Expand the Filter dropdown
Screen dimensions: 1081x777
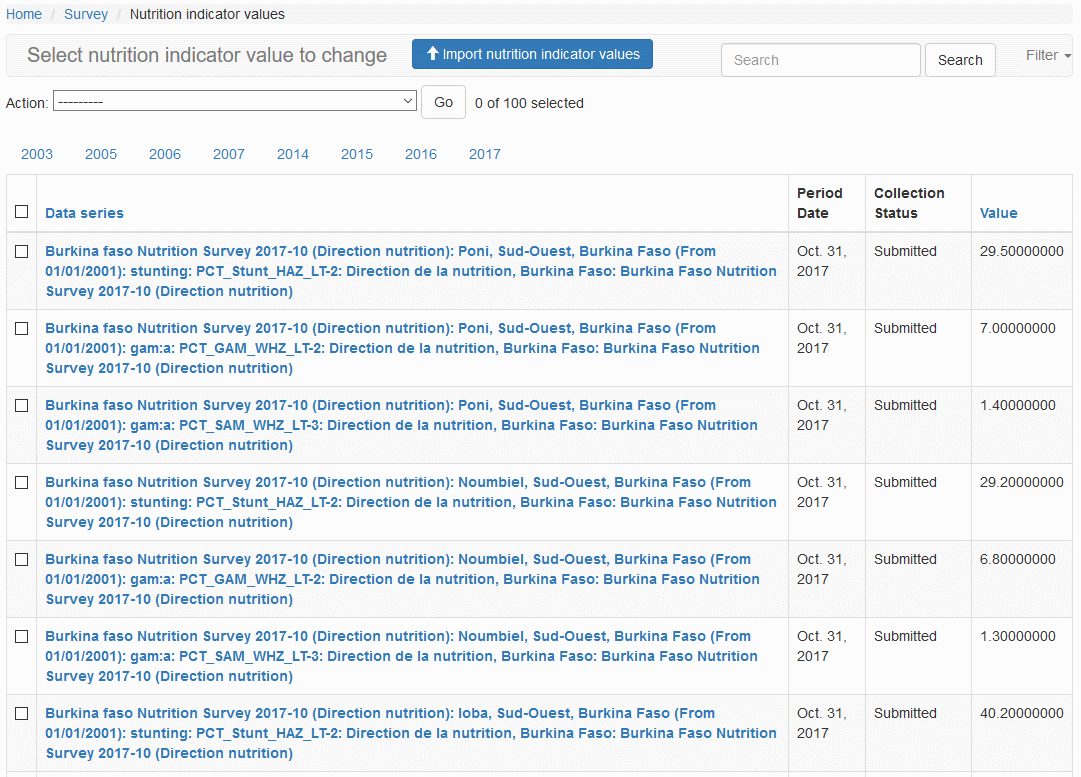(1047, 56)
